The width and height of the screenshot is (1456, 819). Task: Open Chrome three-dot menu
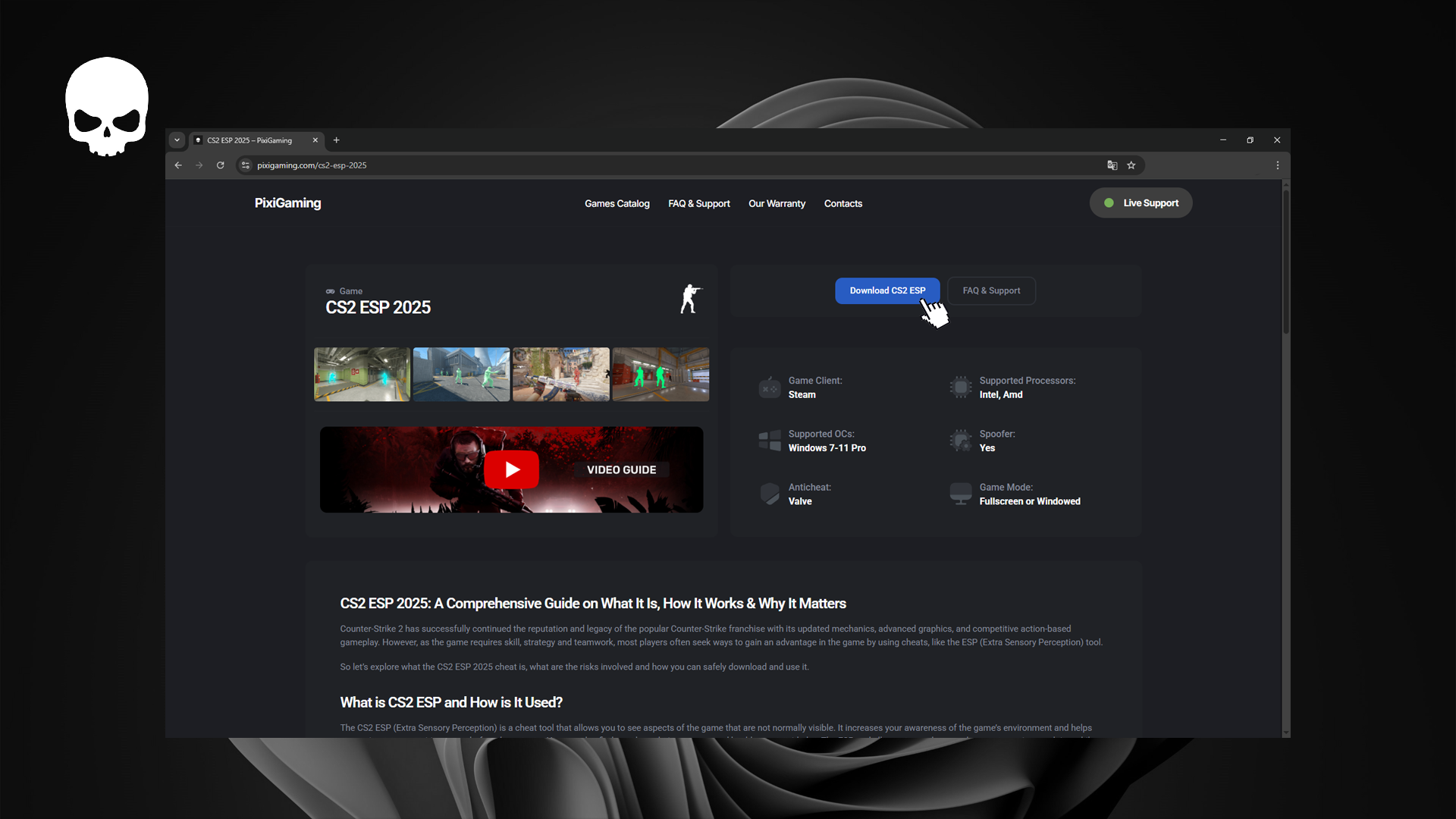(x=1278, y=165)
